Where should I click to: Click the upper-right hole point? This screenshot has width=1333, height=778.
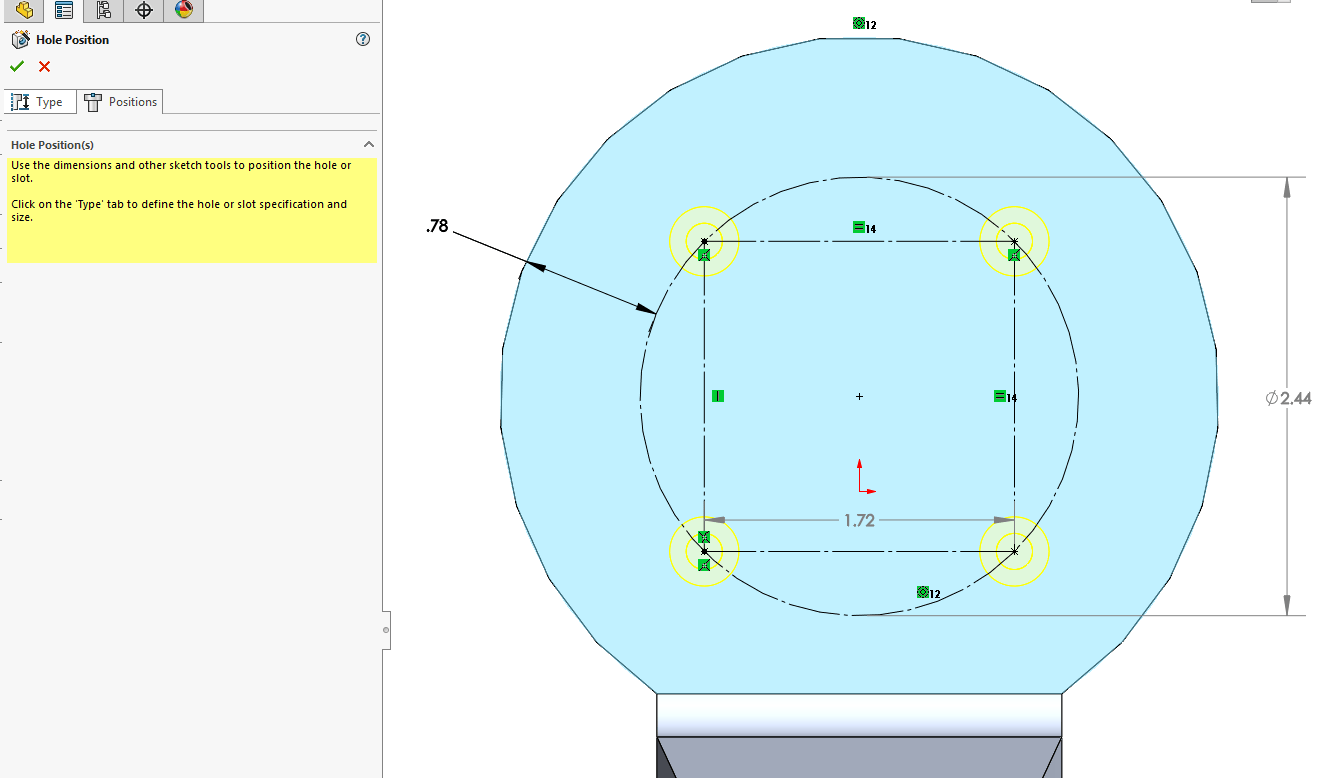pos(1014,241)
